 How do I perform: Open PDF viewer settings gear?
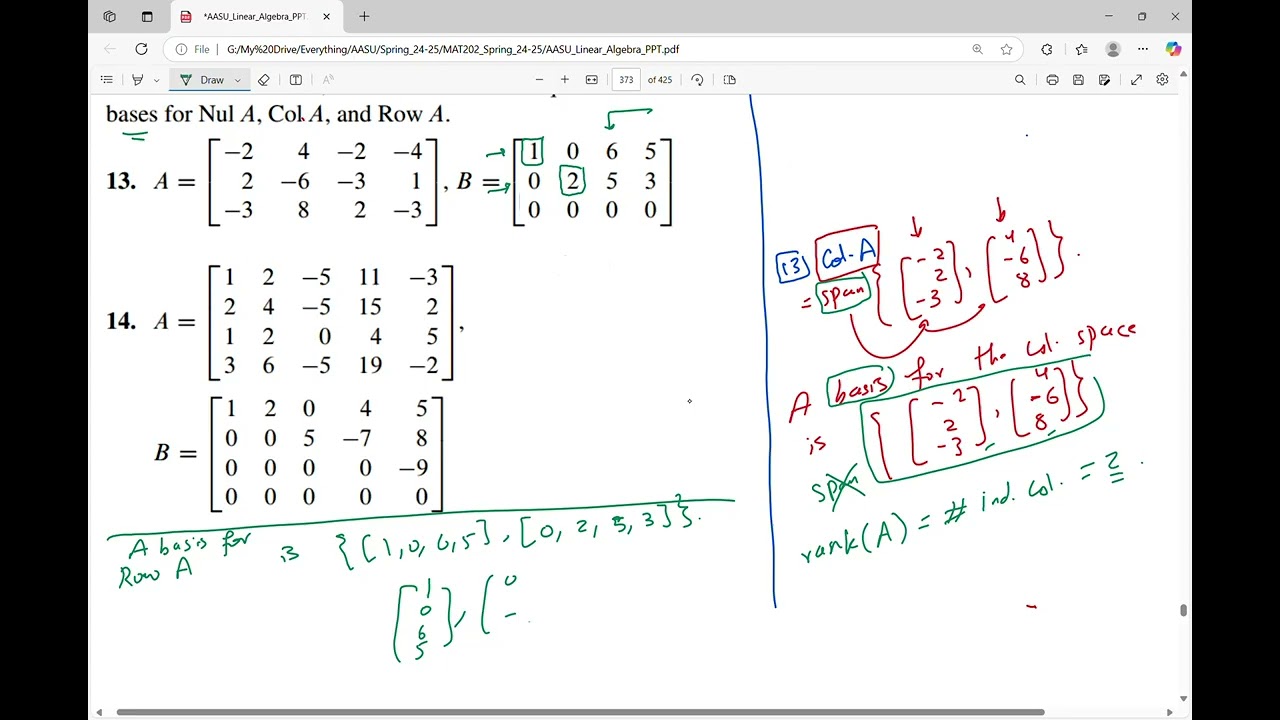[1162, 80]
